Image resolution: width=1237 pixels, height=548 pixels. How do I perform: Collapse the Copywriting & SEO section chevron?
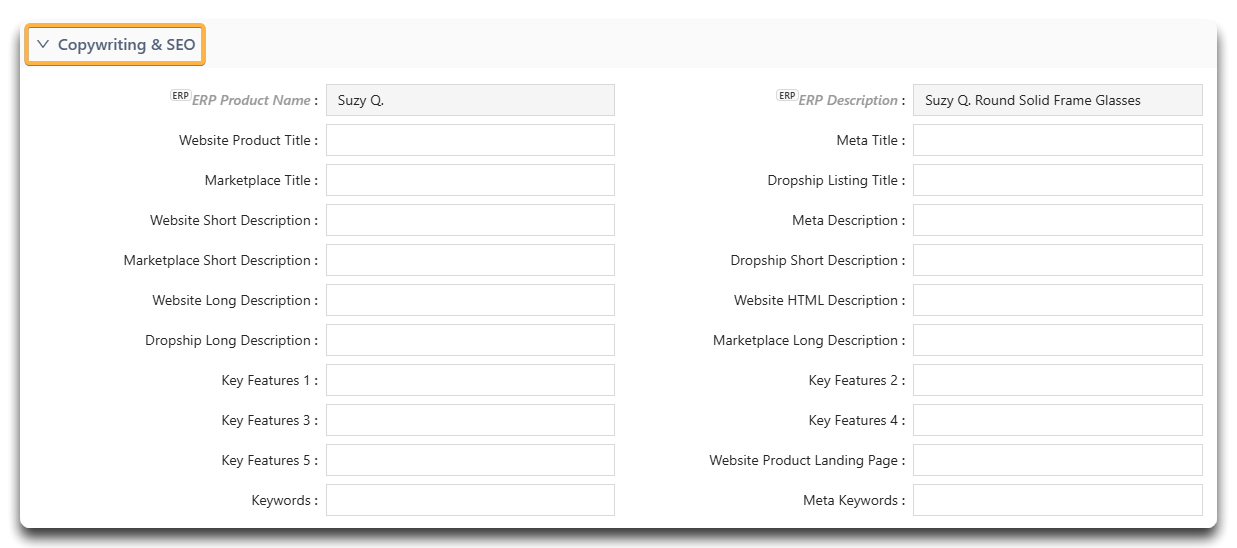[x=43, y=45]
